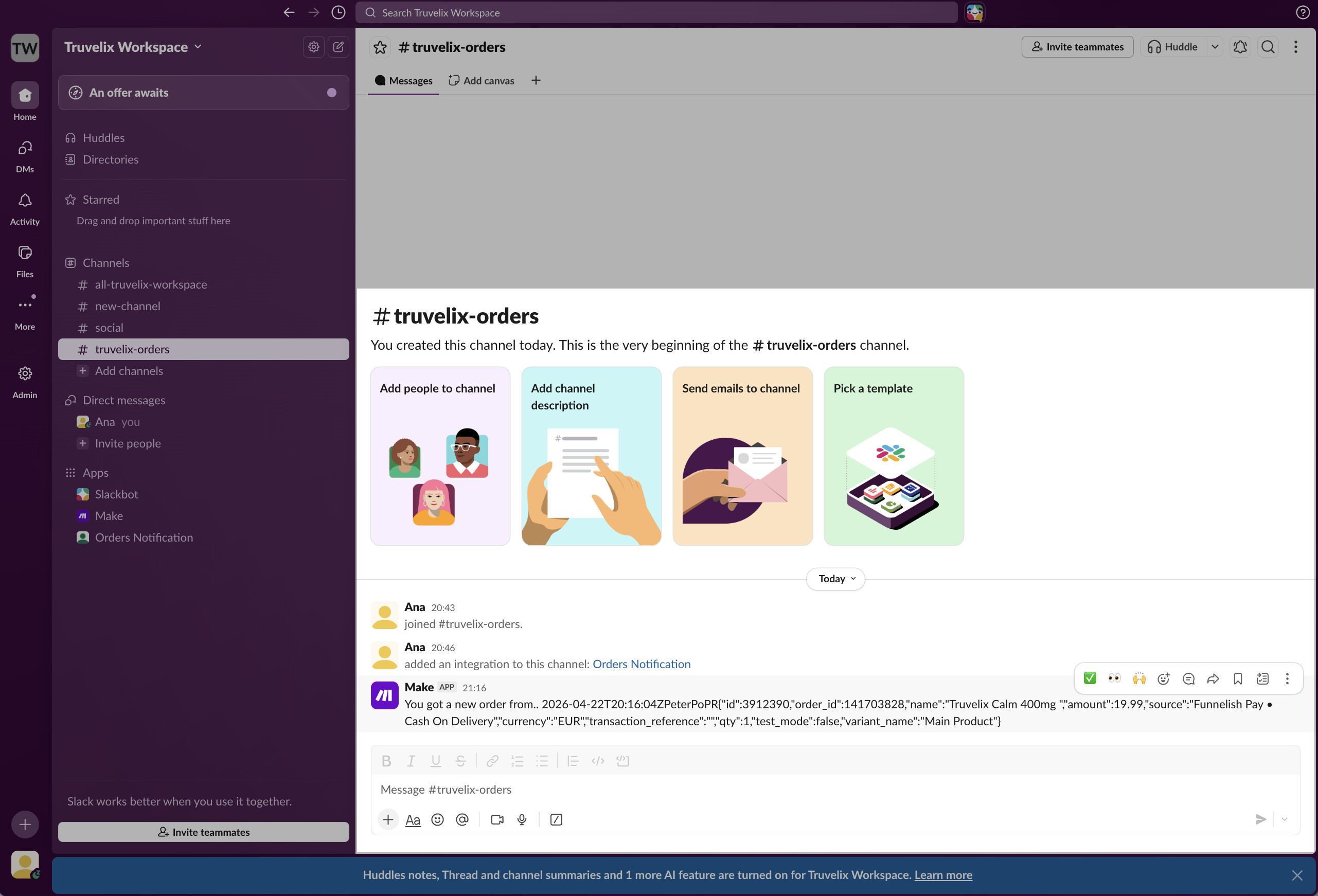Viewport: 1318px width, 896px height.
Task: Open the Today date jump dropdown
Action: point(835,579)
